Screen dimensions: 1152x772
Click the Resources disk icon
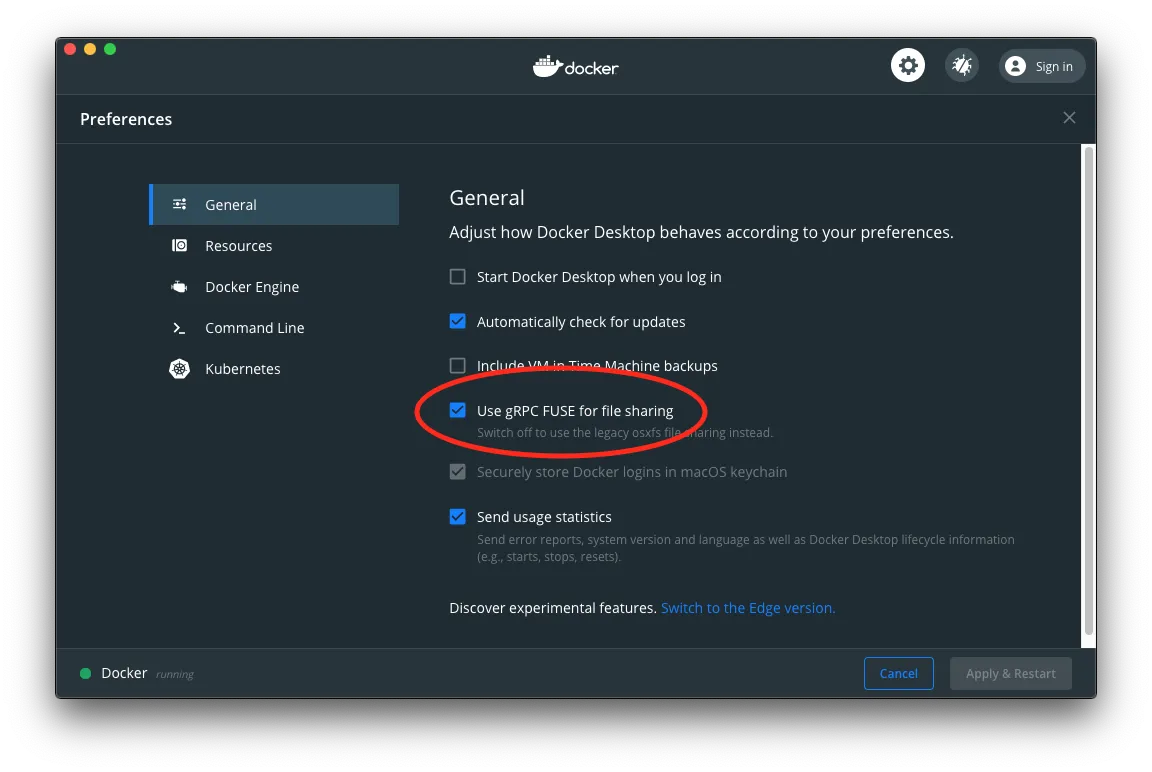[x=179, y=245]
